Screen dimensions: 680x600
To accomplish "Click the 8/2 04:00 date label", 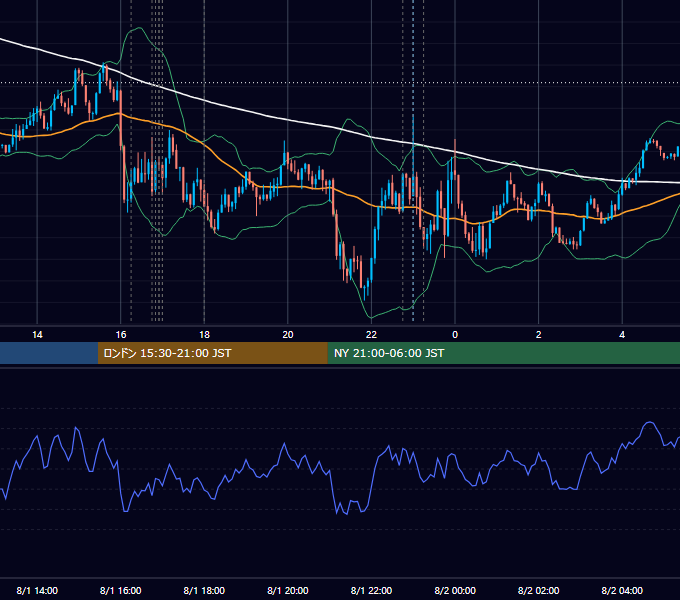I will (x=622, y=590).
